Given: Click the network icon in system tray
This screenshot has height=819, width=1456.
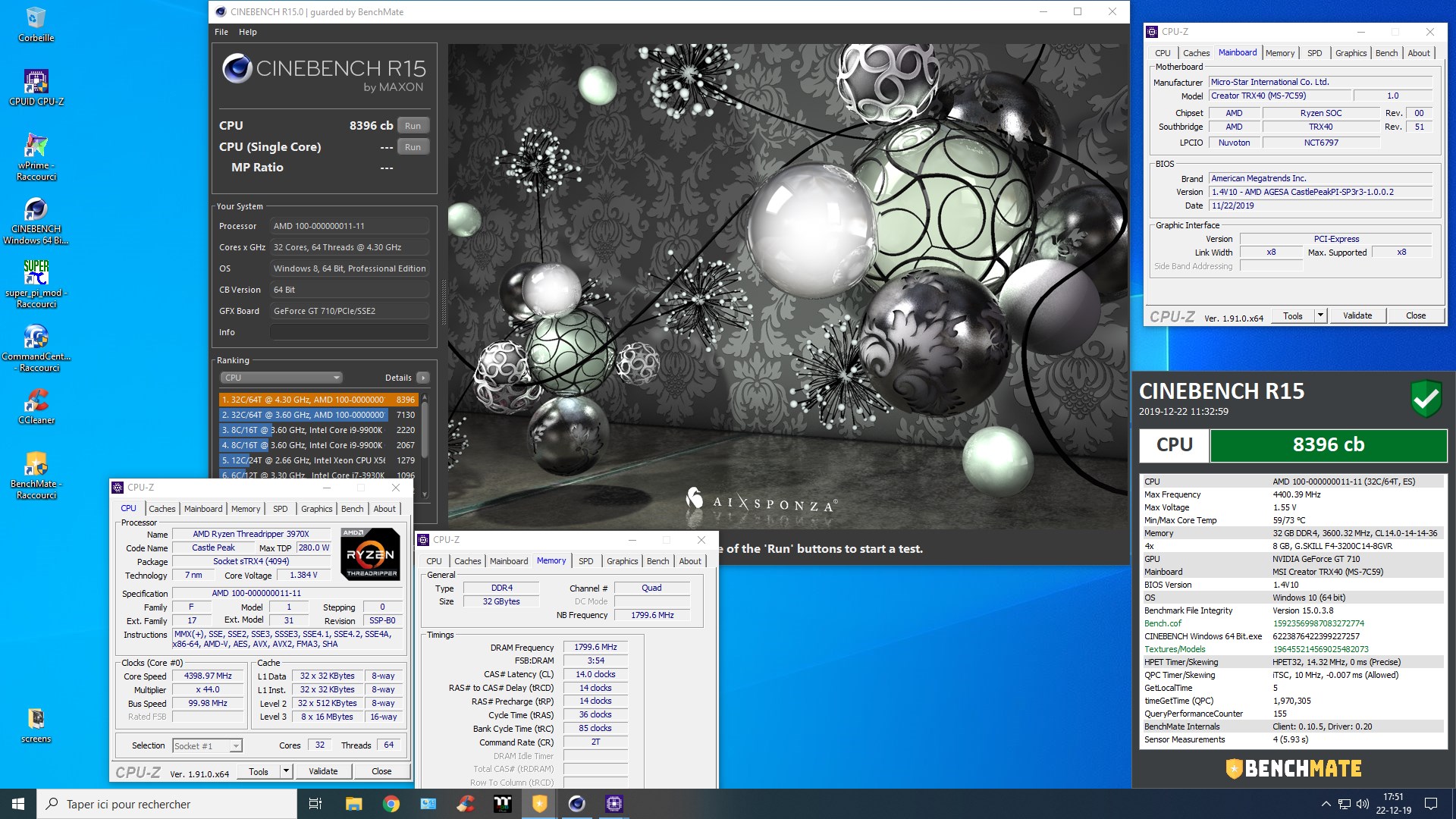Looking at the screenshot, I should (1344, 804).
